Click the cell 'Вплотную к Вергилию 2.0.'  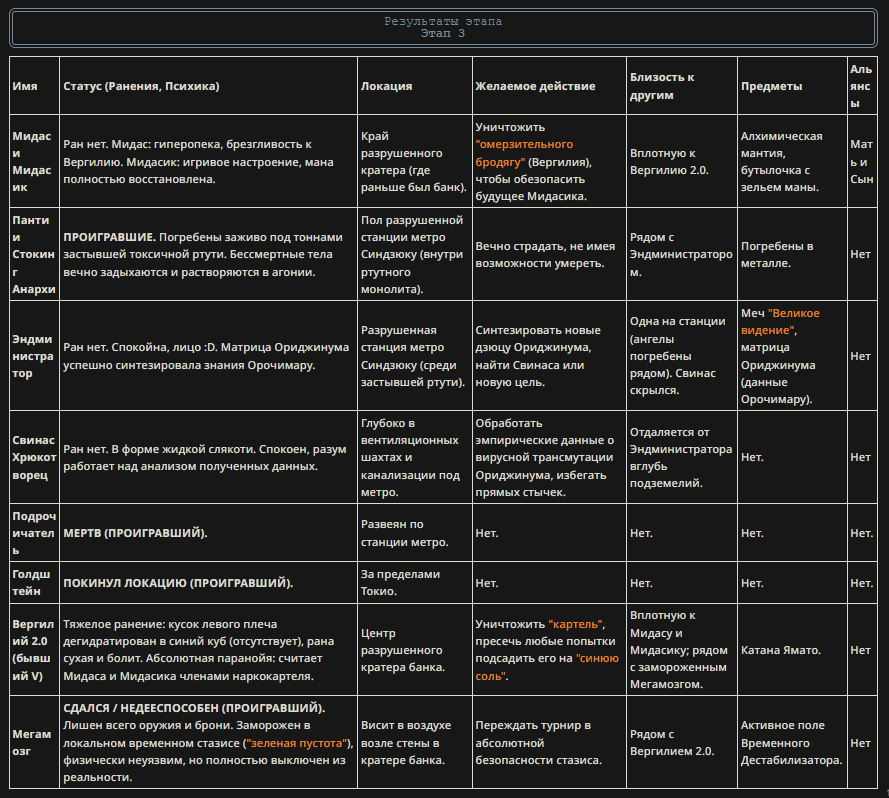[x=682, y=161]
